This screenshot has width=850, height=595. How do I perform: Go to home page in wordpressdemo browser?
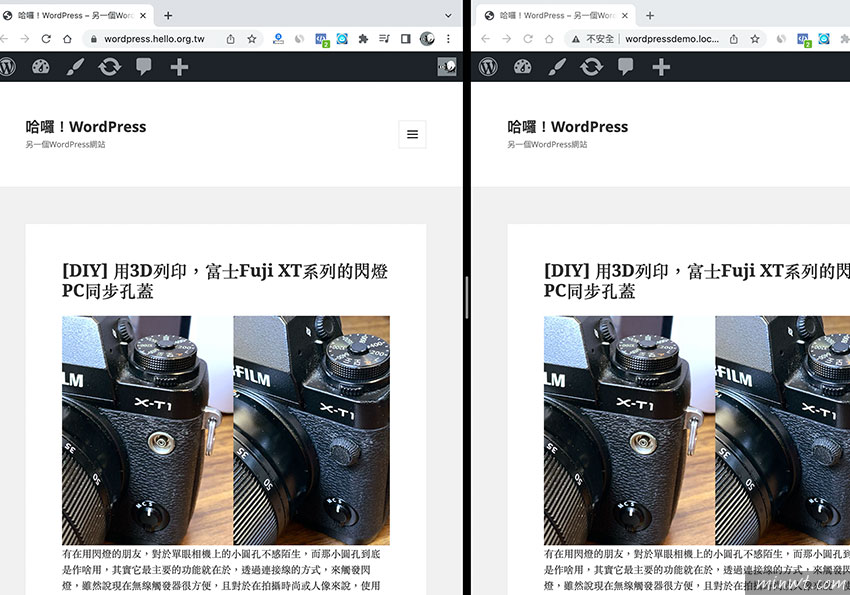coord(549,38)
